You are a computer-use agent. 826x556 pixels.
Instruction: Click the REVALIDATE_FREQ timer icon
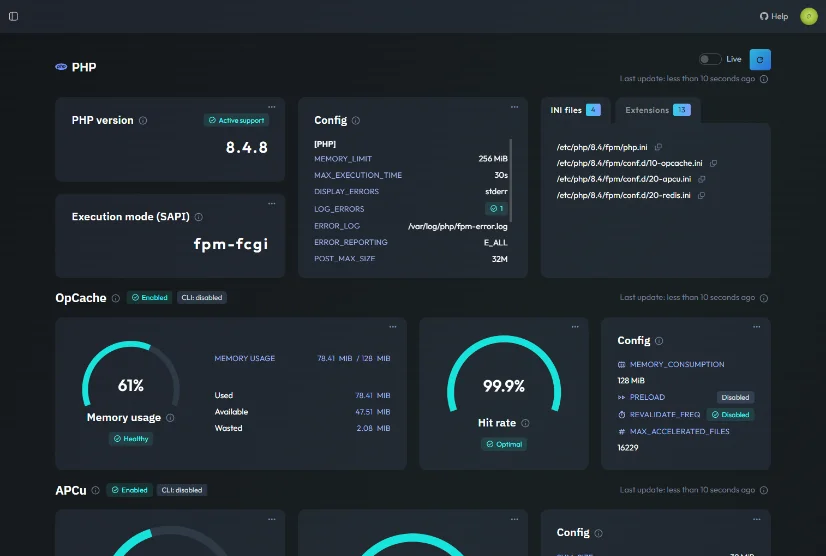622,415
